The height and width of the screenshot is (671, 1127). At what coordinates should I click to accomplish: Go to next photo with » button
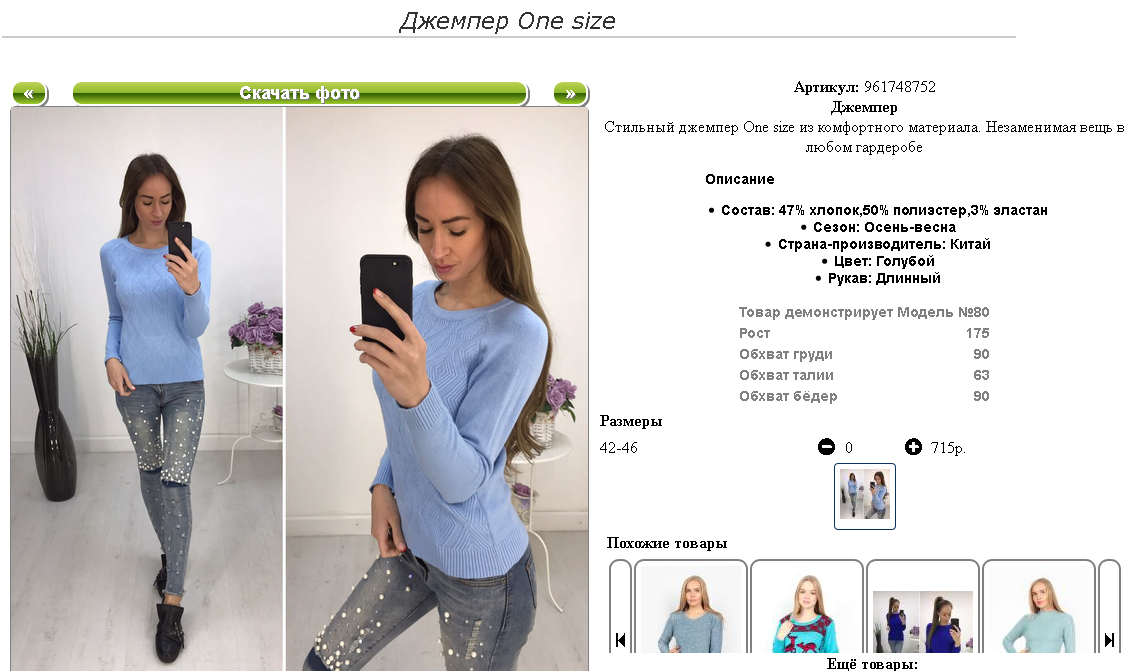571,93
